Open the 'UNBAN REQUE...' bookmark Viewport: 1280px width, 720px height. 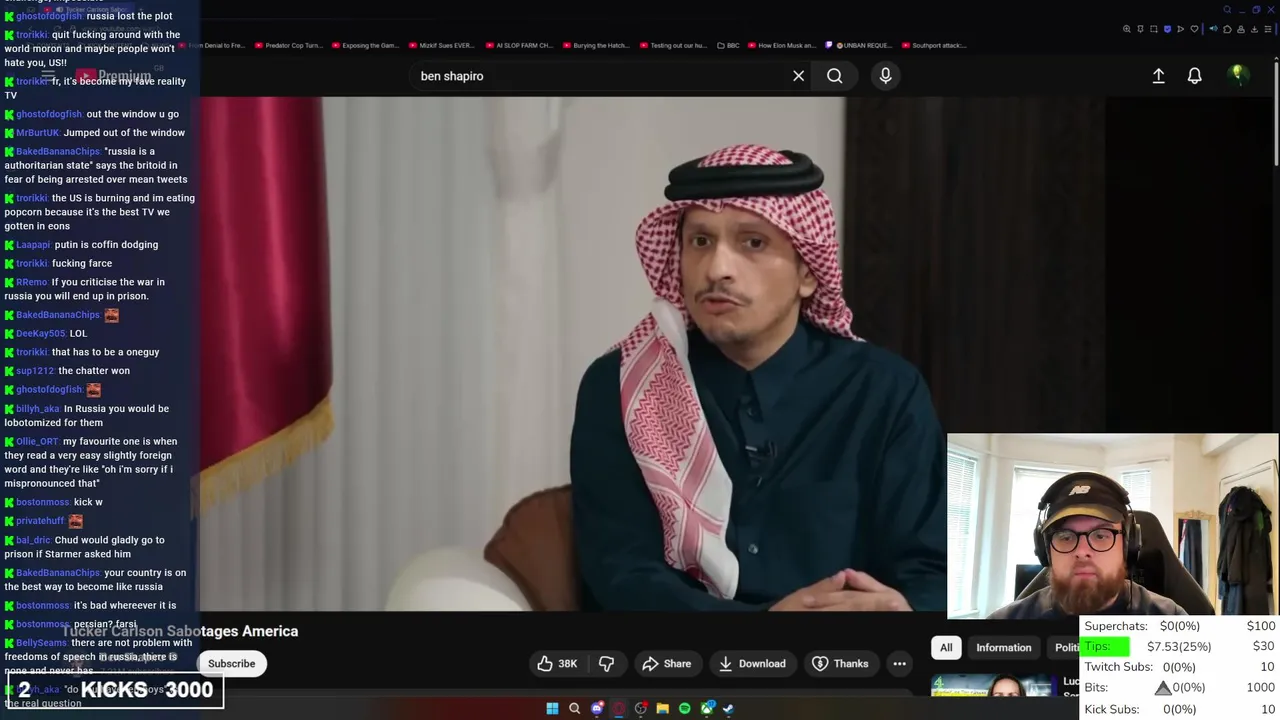click(858, 45)
